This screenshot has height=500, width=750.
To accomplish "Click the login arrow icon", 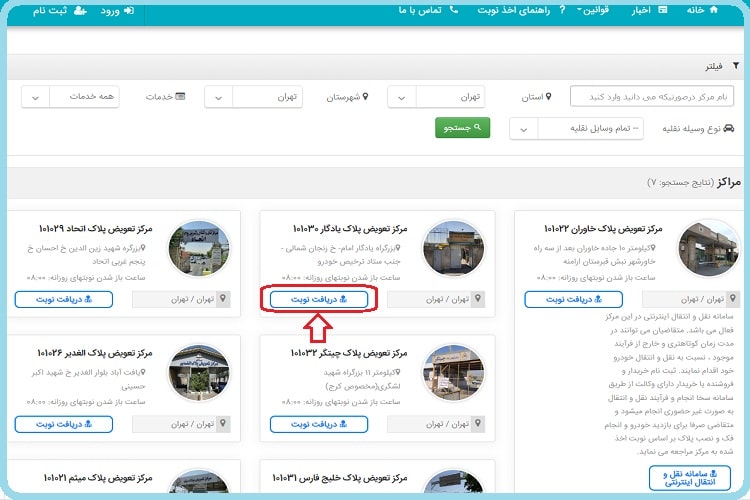I will [129, 10].
